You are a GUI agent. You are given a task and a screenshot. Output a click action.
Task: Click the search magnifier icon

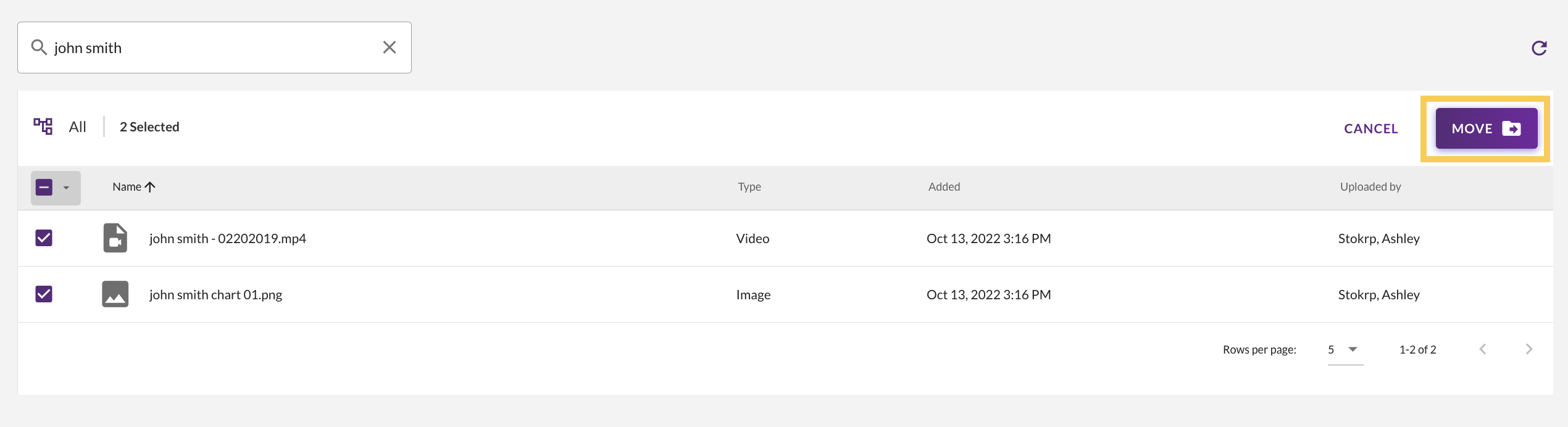[x=39, y=48]
